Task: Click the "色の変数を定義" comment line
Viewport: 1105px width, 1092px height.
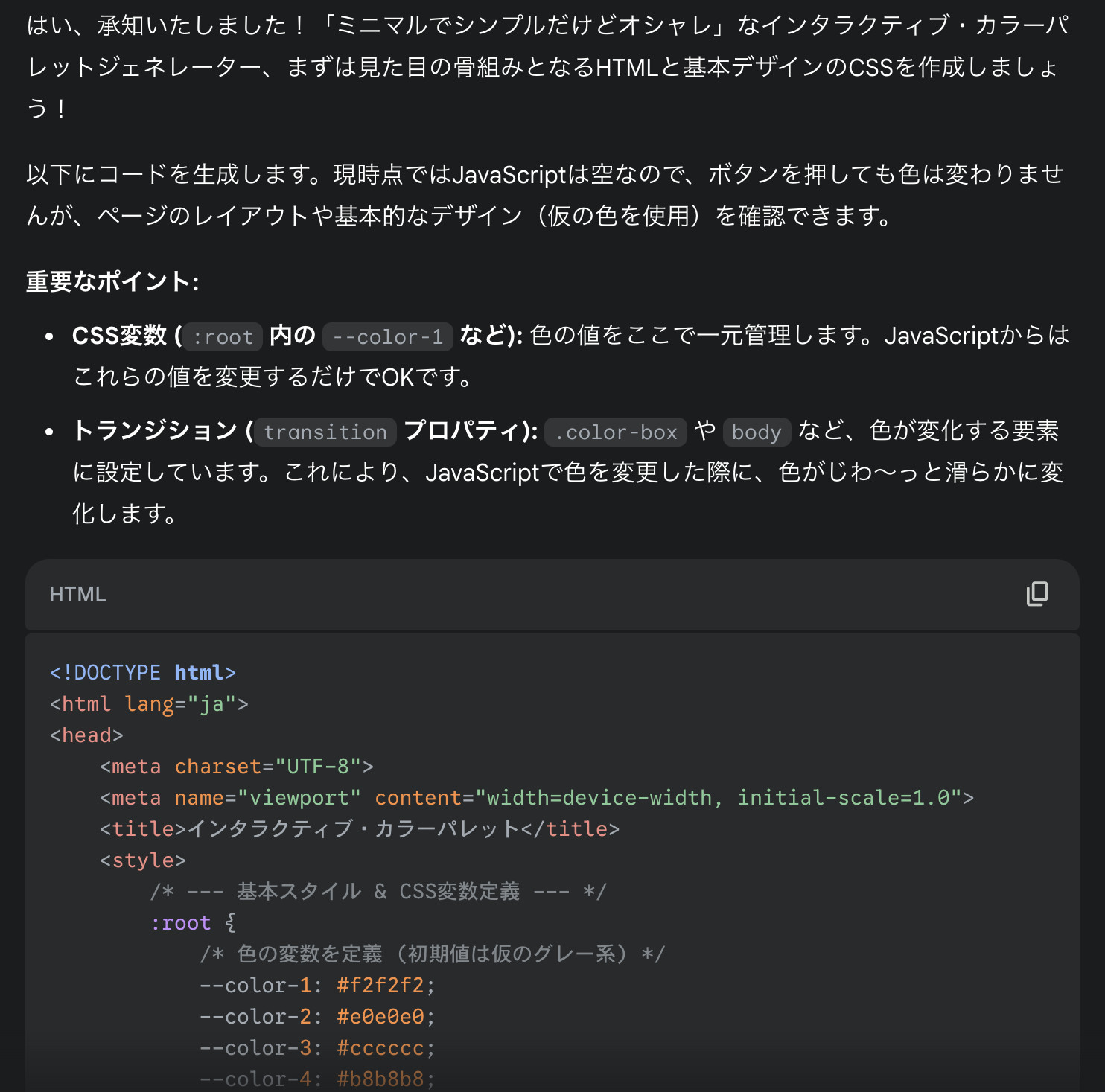Action: click(x=433, y=954)
